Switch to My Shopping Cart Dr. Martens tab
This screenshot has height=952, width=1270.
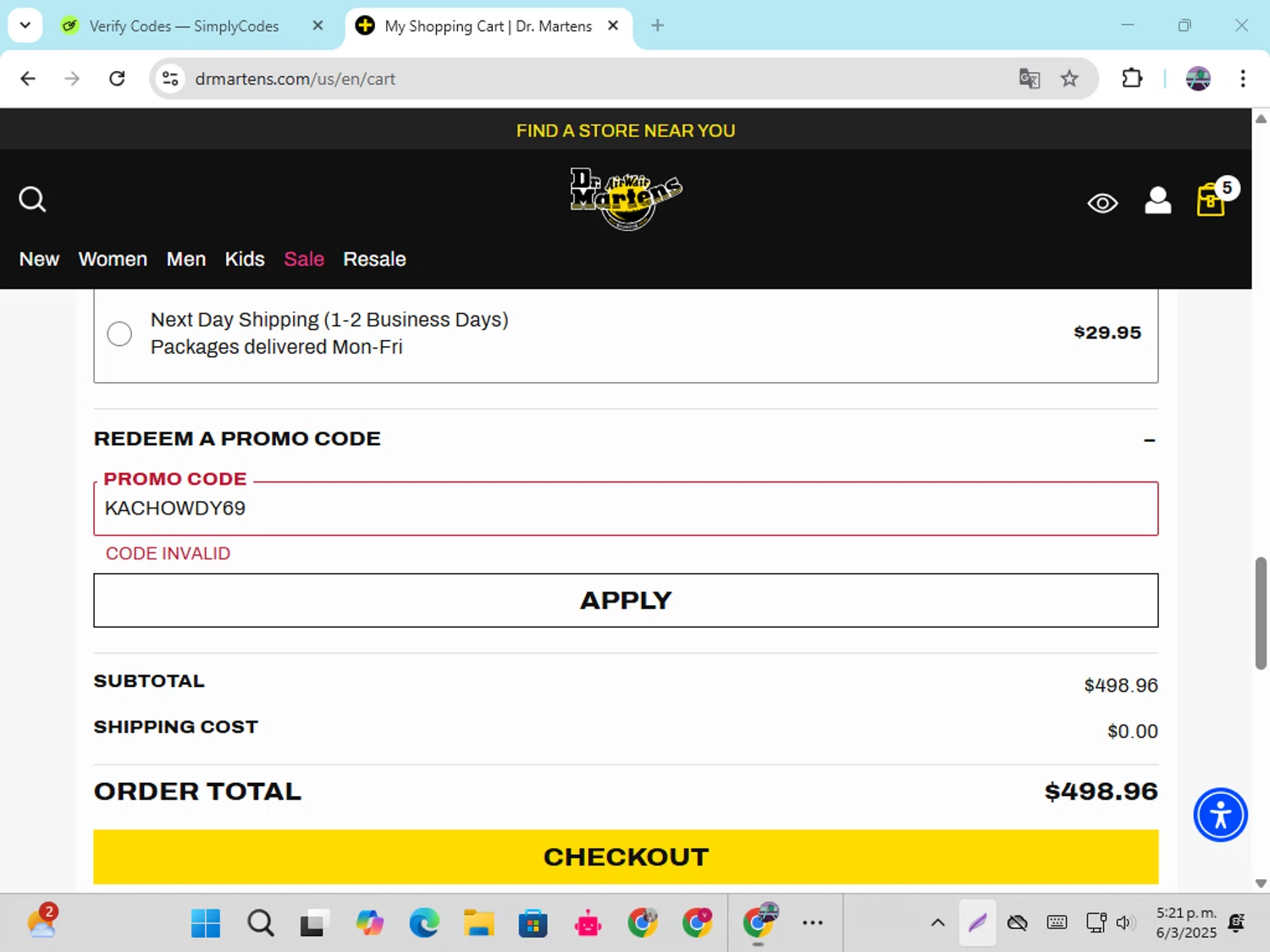pyautogui.click(x=489, y=26)
